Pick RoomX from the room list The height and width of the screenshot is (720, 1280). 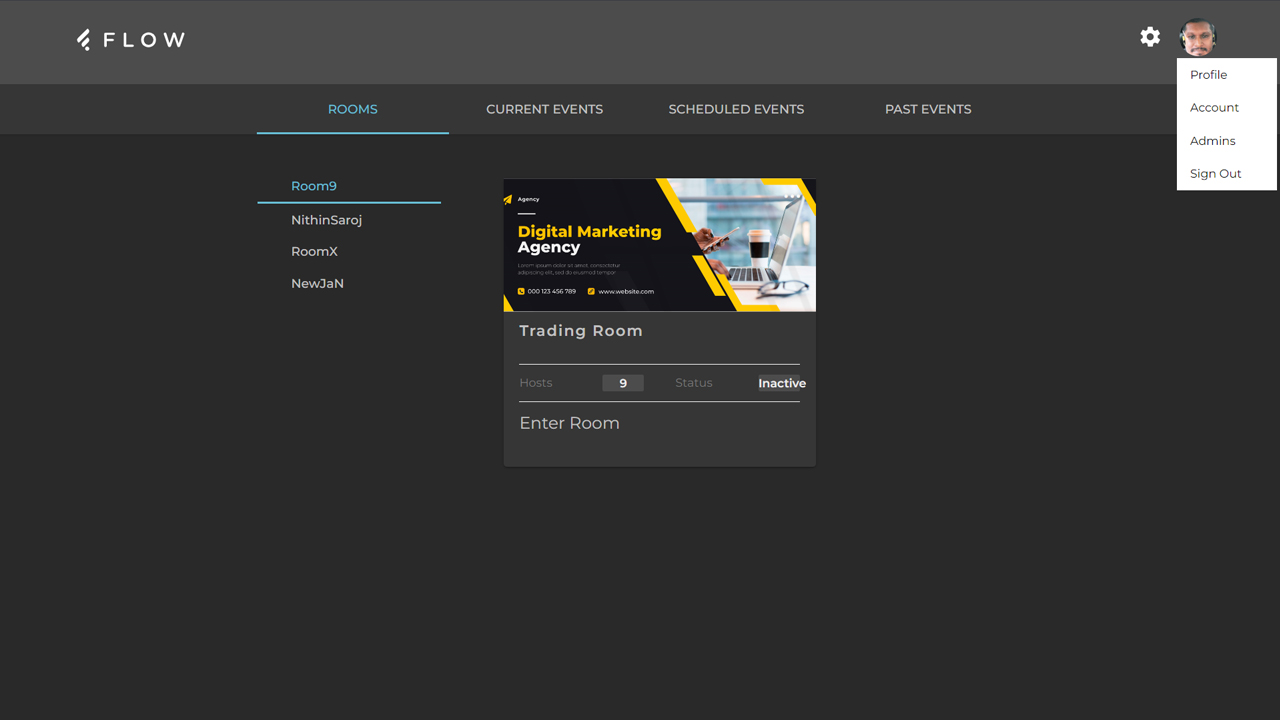(314, 252)
